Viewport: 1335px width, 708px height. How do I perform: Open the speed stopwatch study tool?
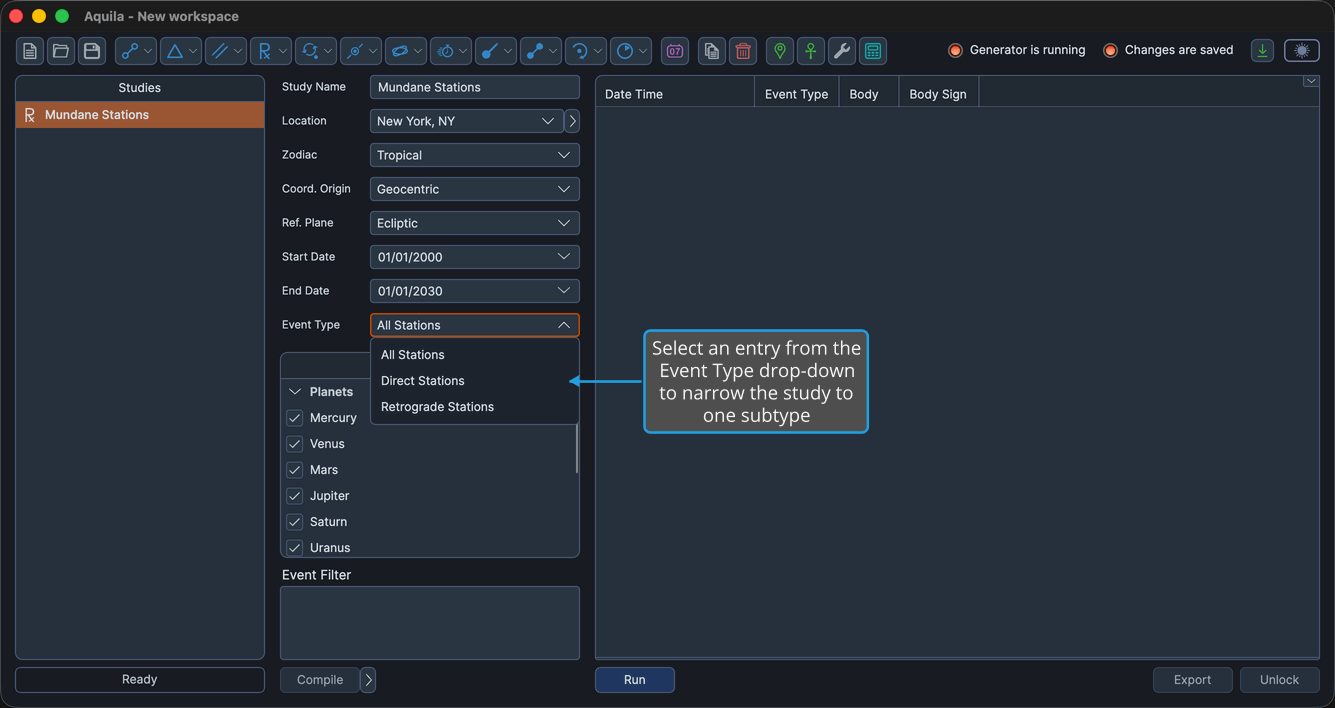(x=451, y=51)
